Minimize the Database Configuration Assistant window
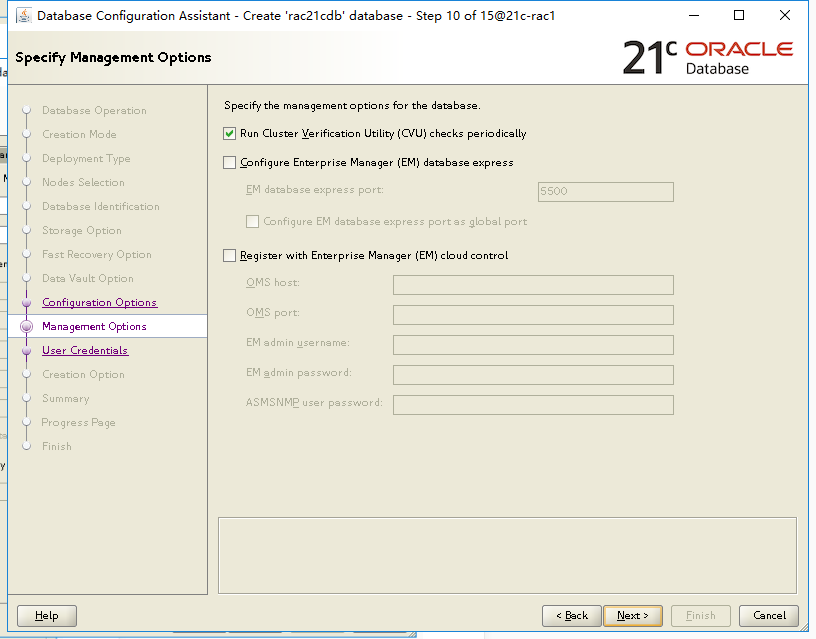The image size is (816, 639). [x=694, y=16]
